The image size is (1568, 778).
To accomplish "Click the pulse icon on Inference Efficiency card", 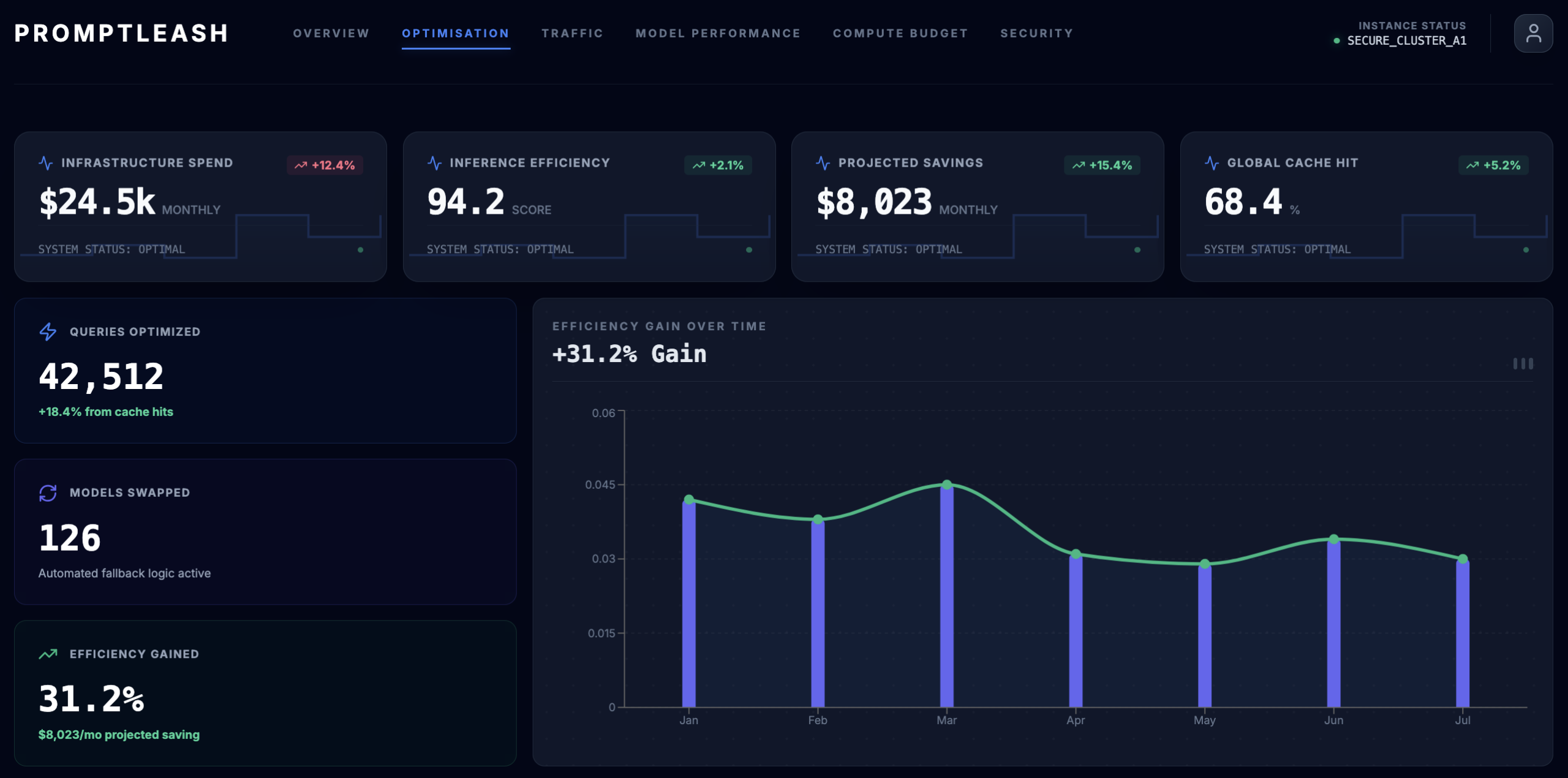I will pos(435,162).
